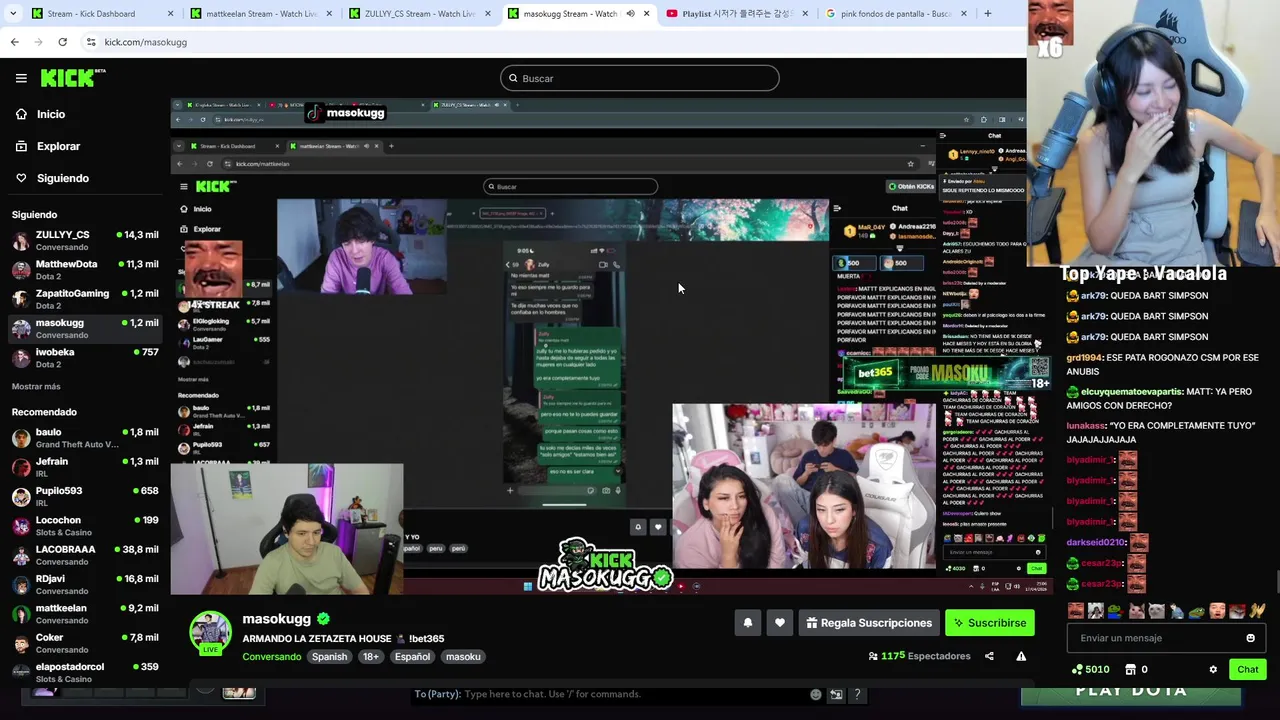Select the 18+ tag chip
This screenshot has height=720, width=1280.
(x=371, y=657)
